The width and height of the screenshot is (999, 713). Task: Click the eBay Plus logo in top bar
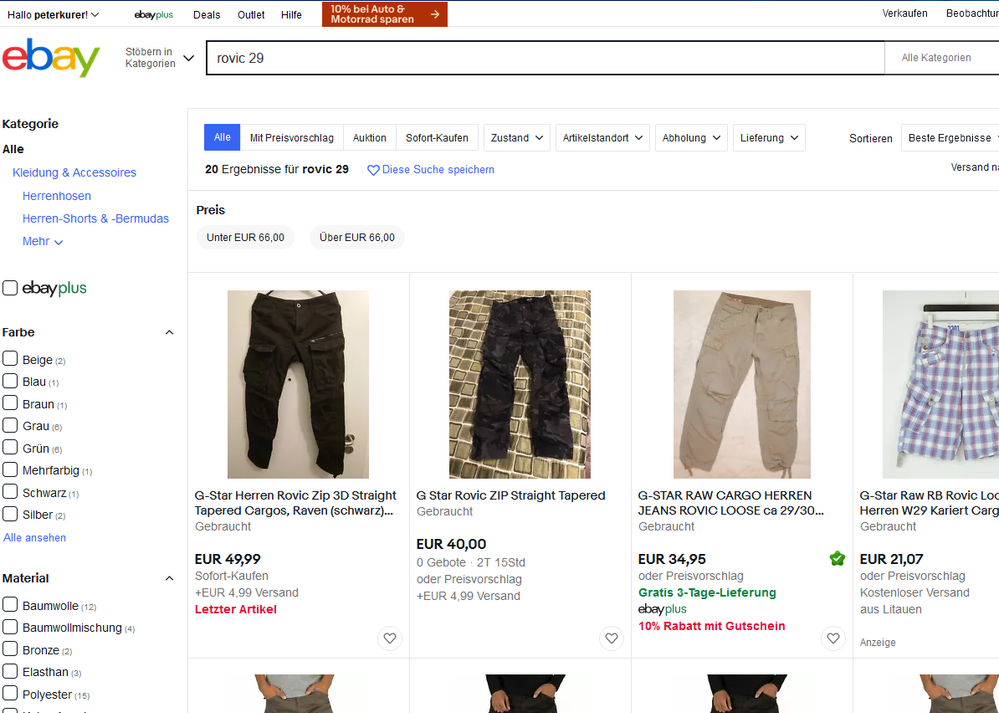153,15
